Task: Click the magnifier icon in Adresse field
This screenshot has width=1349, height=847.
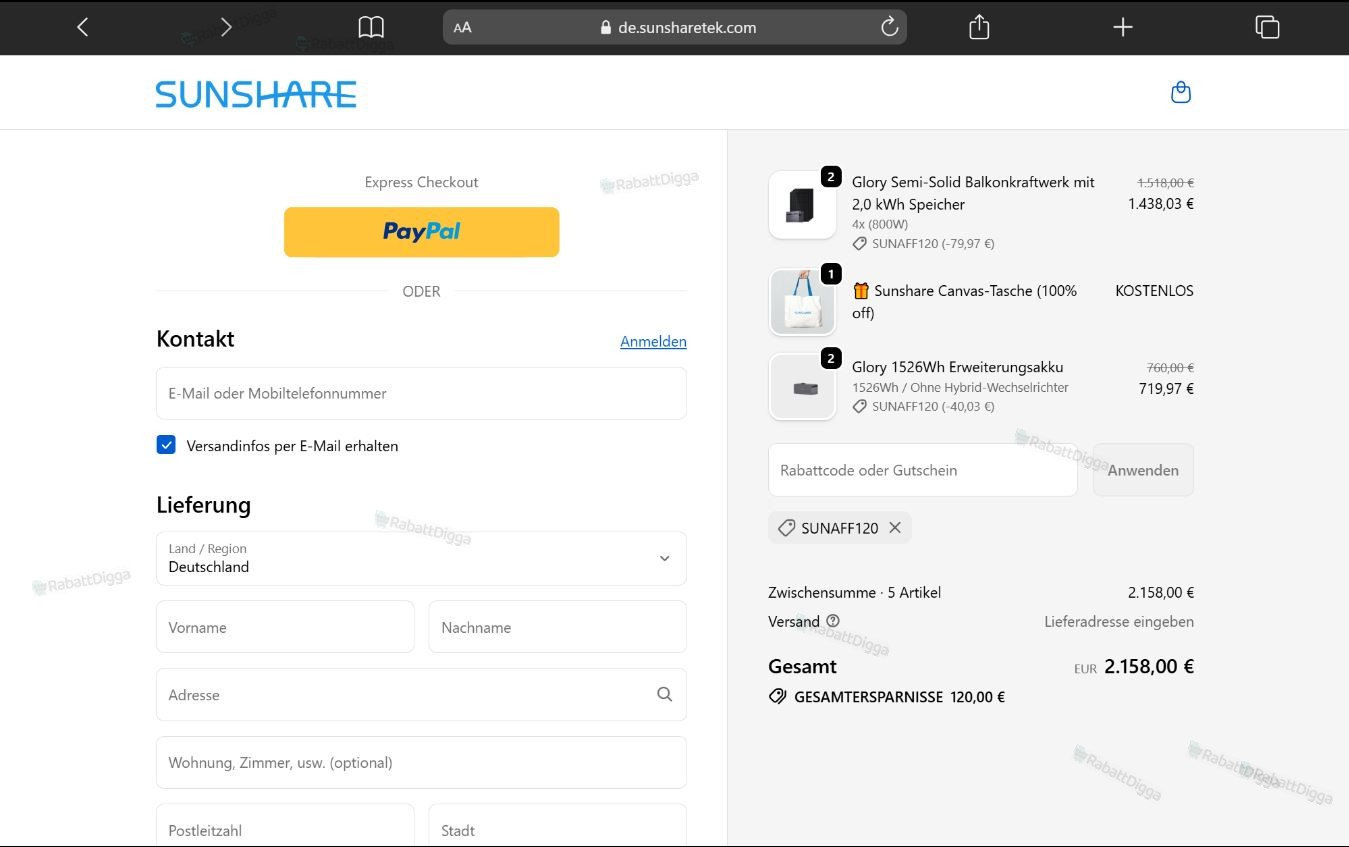Action: [x=664, y=694]
